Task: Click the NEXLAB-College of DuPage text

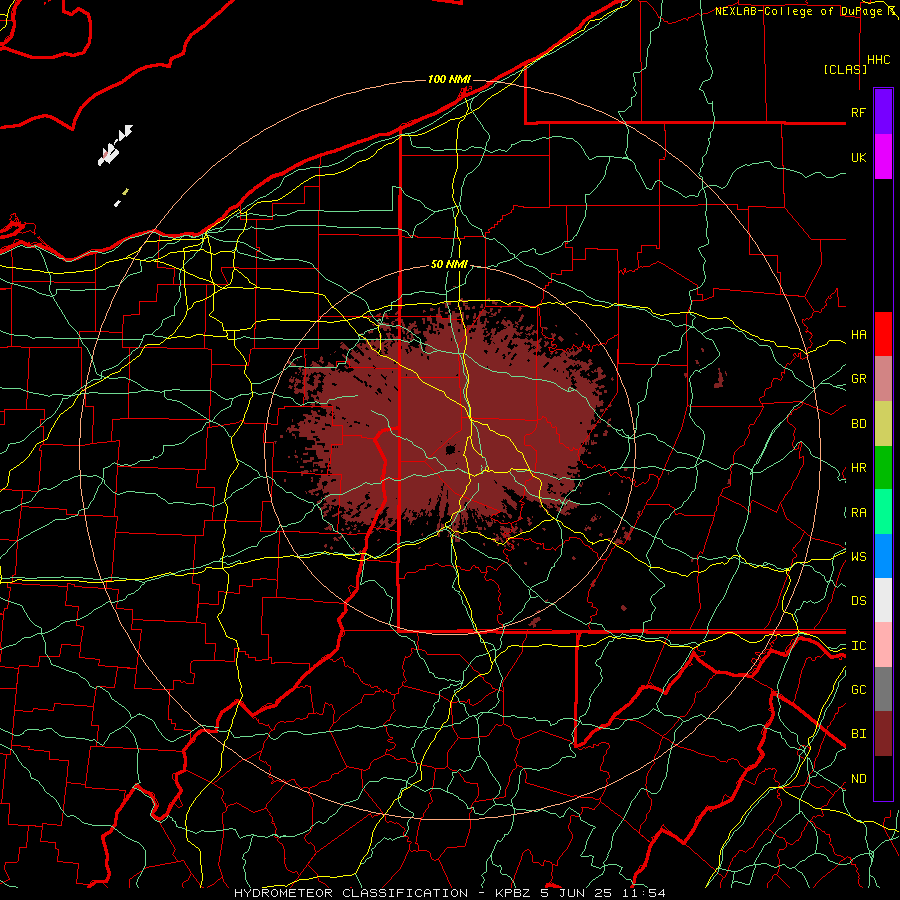Action: [x=801, y=11]
